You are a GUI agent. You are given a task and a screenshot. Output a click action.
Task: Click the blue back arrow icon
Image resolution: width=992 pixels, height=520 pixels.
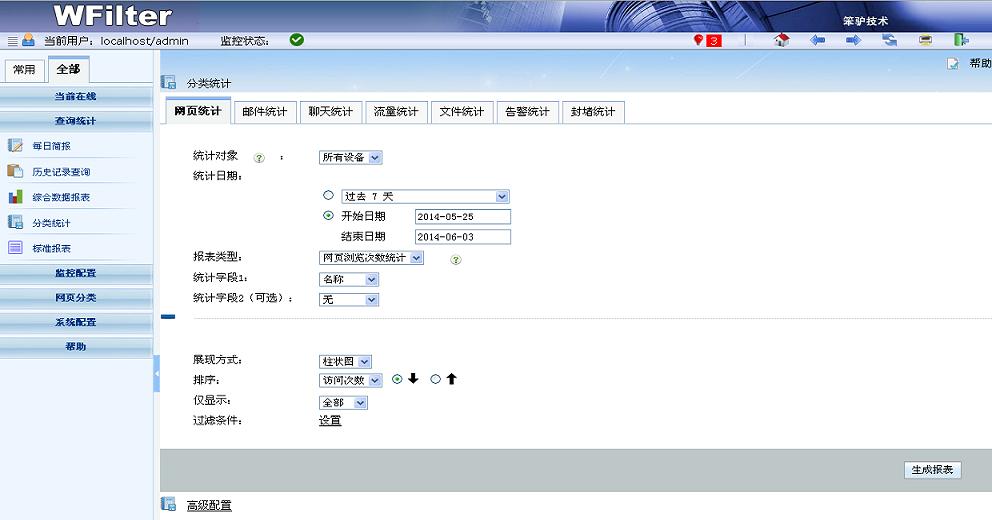pos(817,40)
